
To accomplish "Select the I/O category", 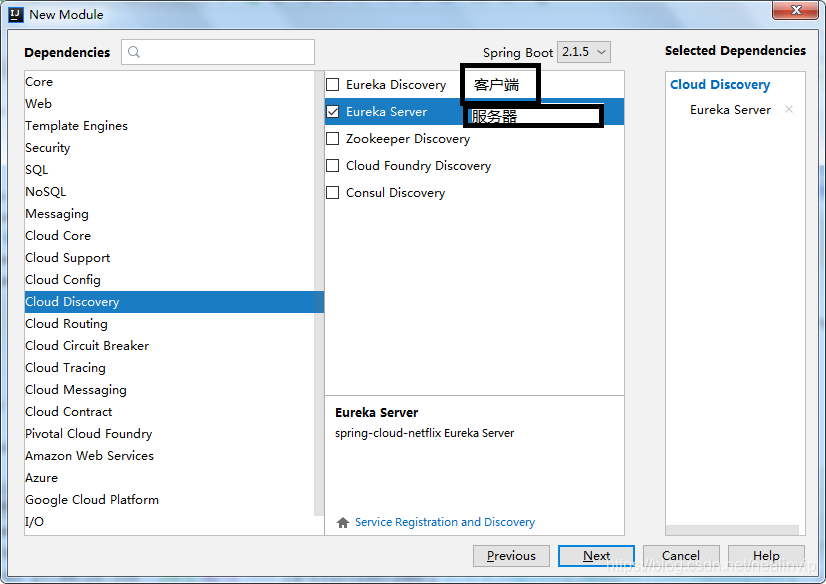I will click(169, 522).
